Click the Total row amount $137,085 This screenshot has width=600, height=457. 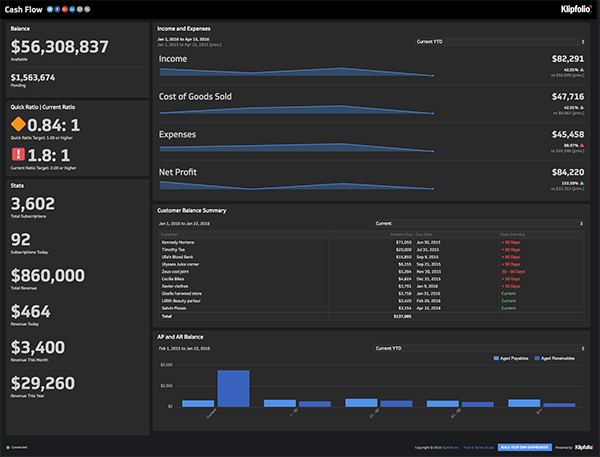[x=403, y=317]
